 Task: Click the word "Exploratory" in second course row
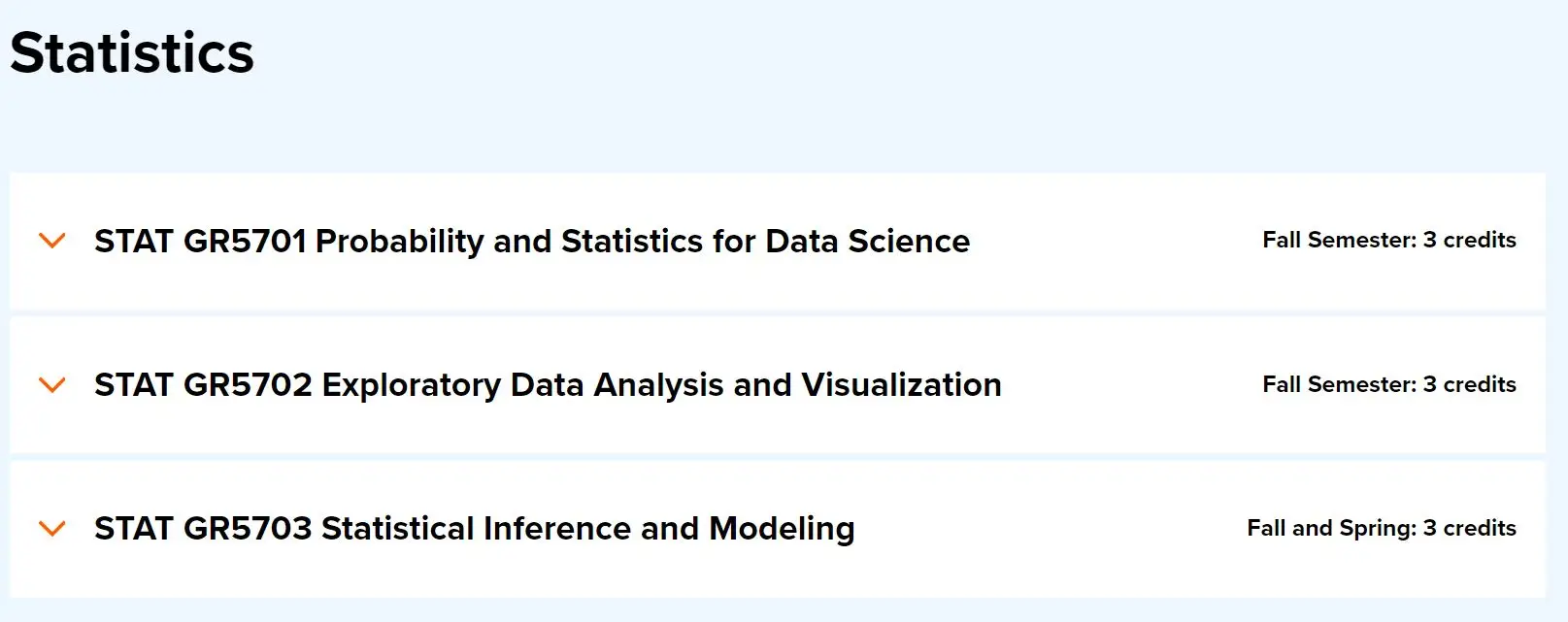(411, 385)
